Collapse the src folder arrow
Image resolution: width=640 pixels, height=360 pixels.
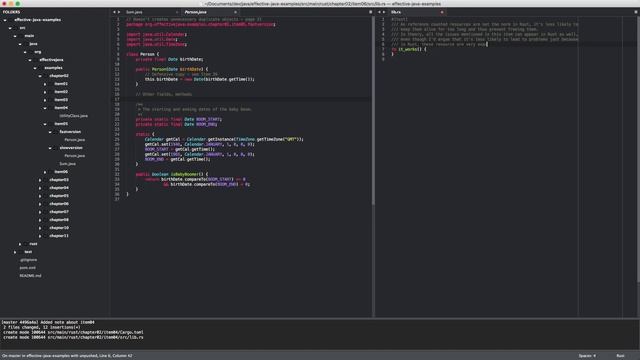pyautogui.click(x=10, y=28)
